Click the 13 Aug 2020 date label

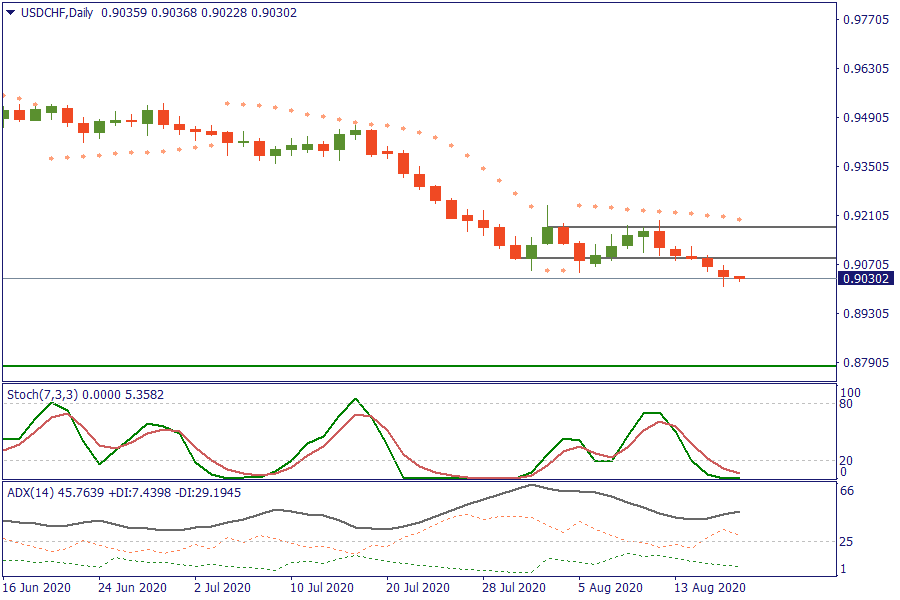click(x=710, y=588)
